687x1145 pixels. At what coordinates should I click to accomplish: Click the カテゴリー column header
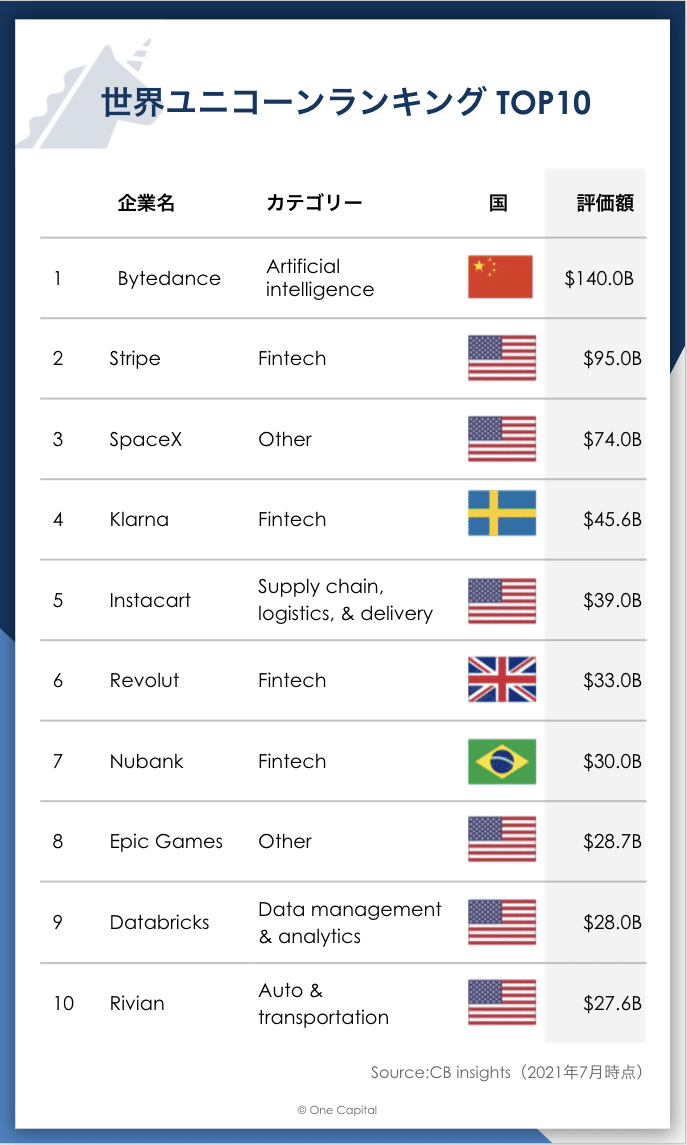click(314, 203)
